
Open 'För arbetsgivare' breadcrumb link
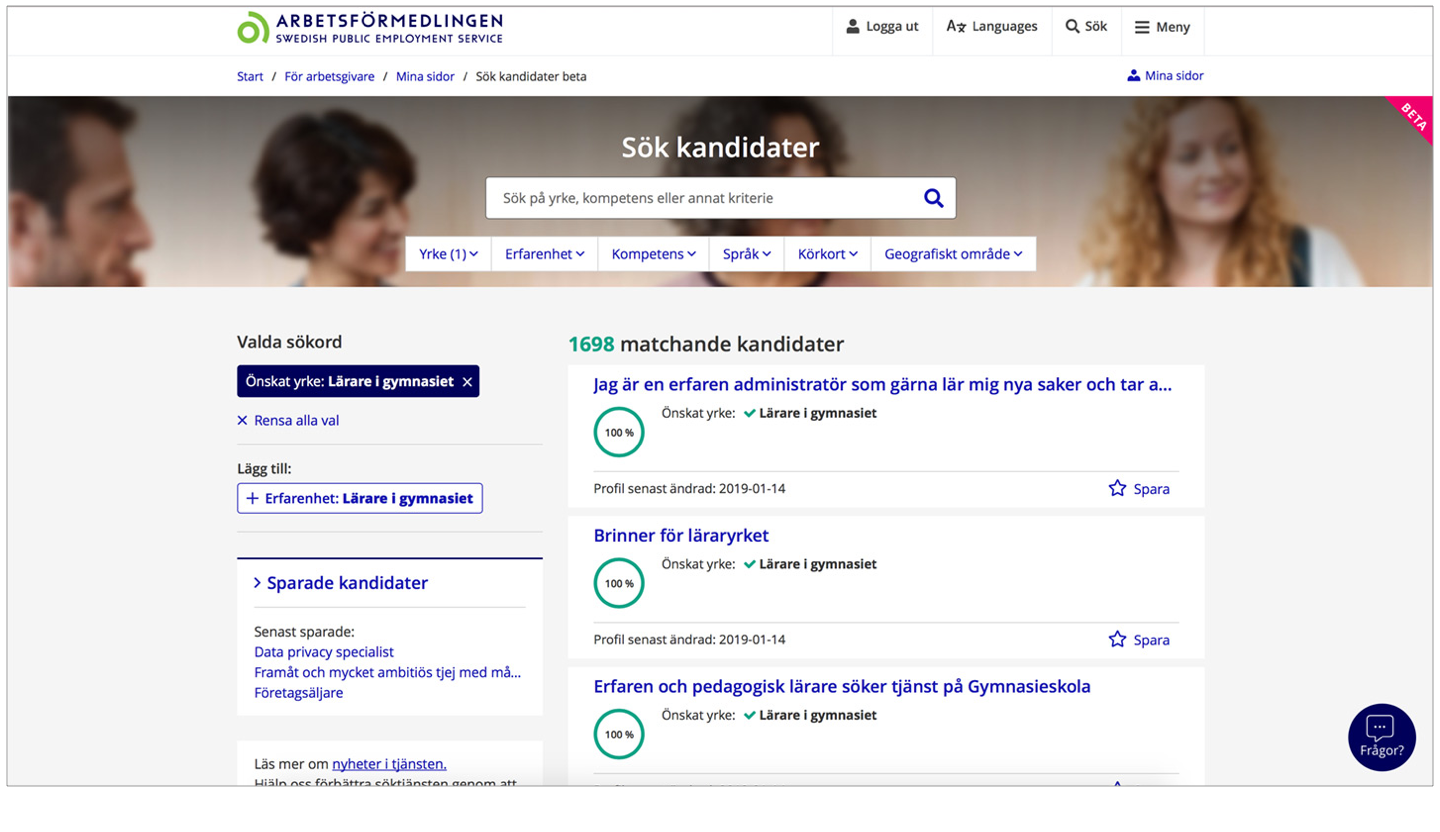click(x=329, y=76)
